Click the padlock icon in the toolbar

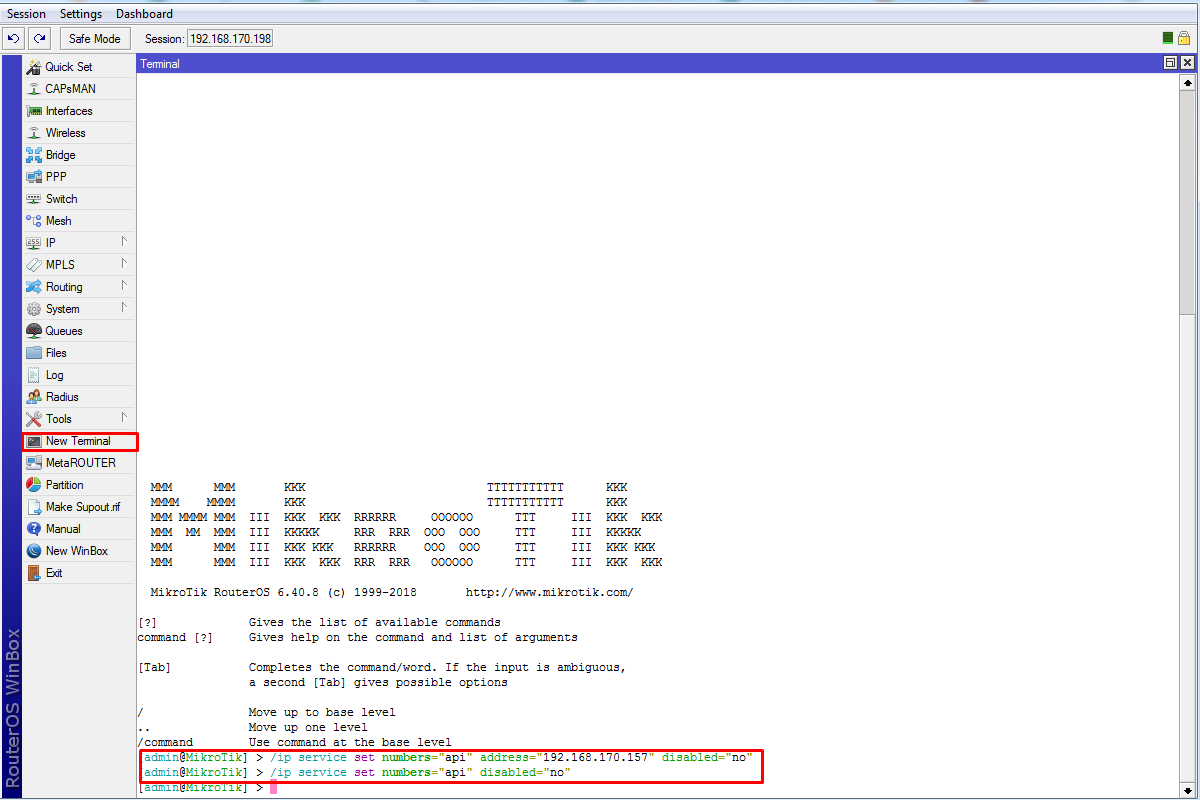[1184, 38]
